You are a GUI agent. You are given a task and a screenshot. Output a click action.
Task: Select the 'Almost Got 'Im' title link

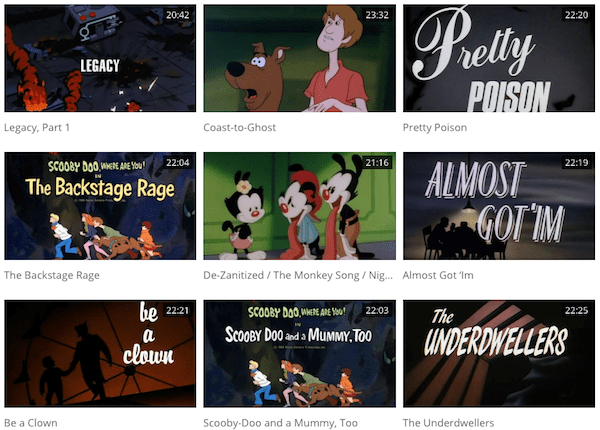pos(438,275)
